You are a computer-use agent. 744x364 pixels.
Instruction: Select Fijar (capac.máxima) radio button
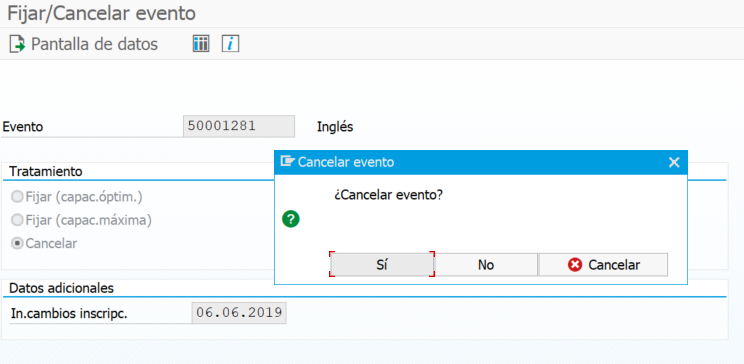click(17, 220)
